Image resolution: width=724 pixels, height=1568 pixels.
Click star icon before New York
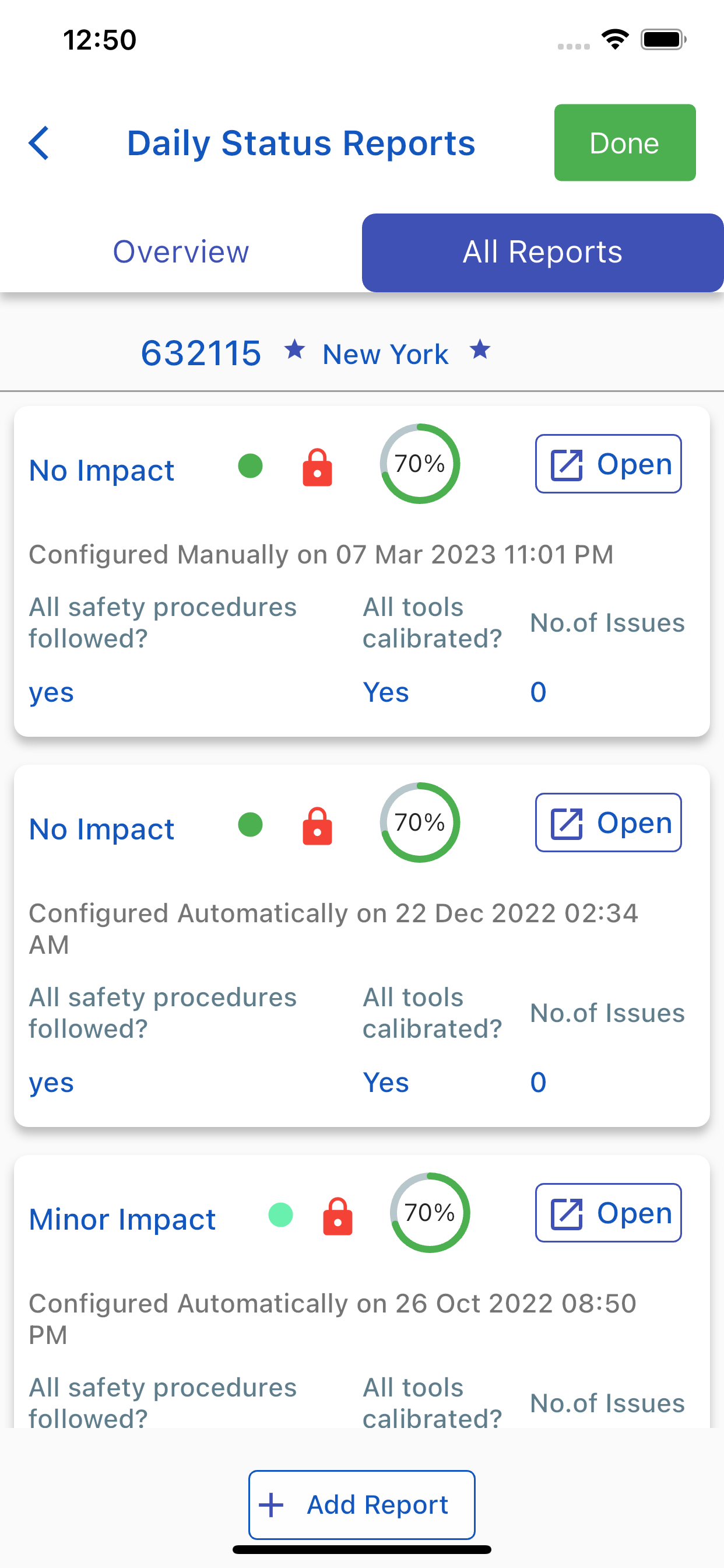pyautogui.click(x=295, y=349)
